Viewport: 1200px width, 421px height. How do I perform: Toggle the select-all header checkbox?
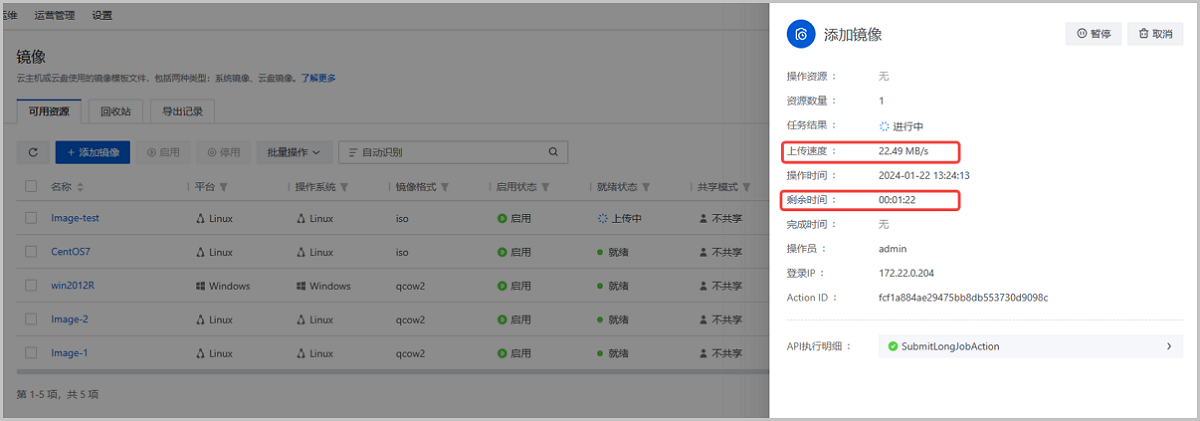point(31,187)
